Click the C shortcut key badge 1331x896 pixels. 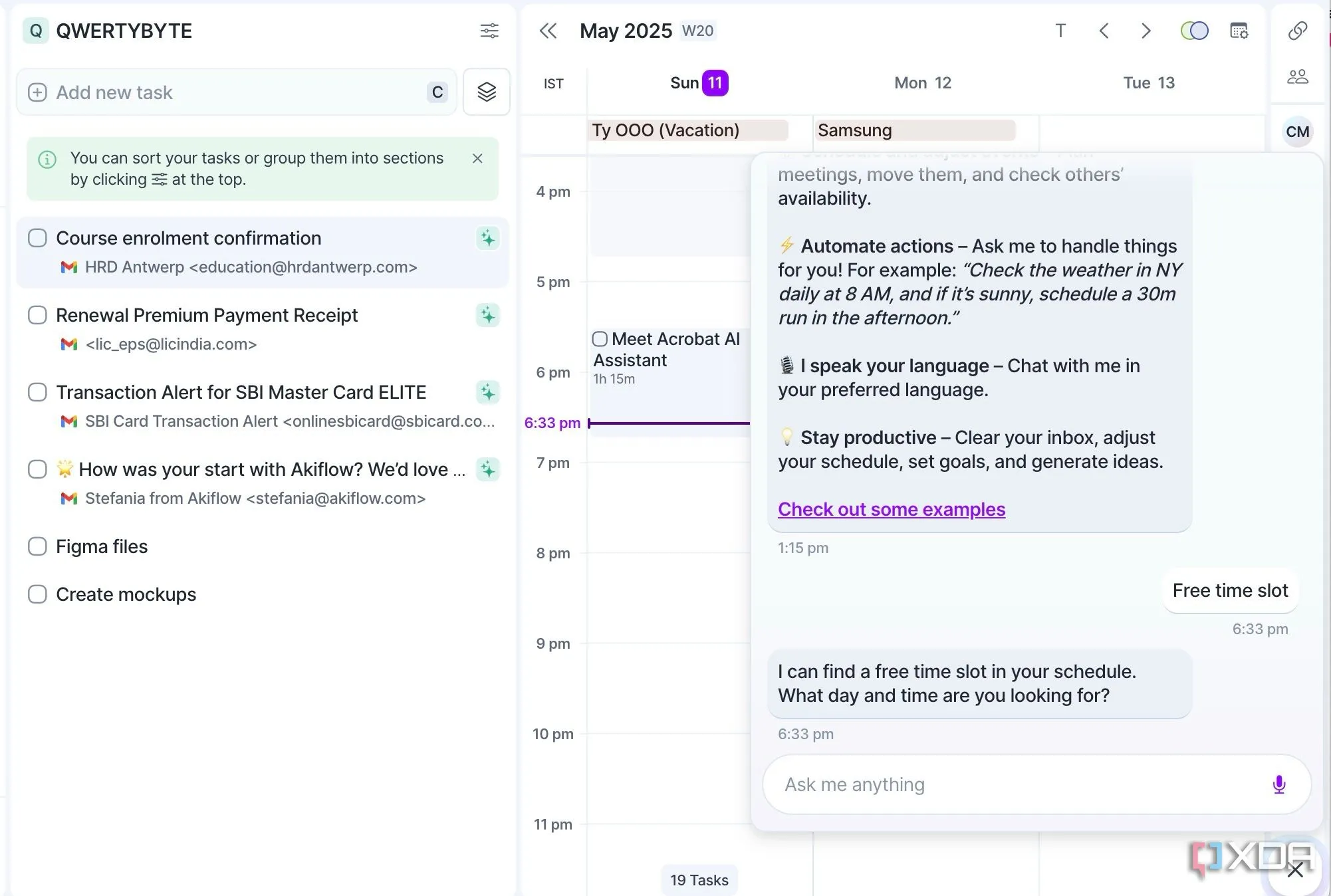[x=437, y=92]
